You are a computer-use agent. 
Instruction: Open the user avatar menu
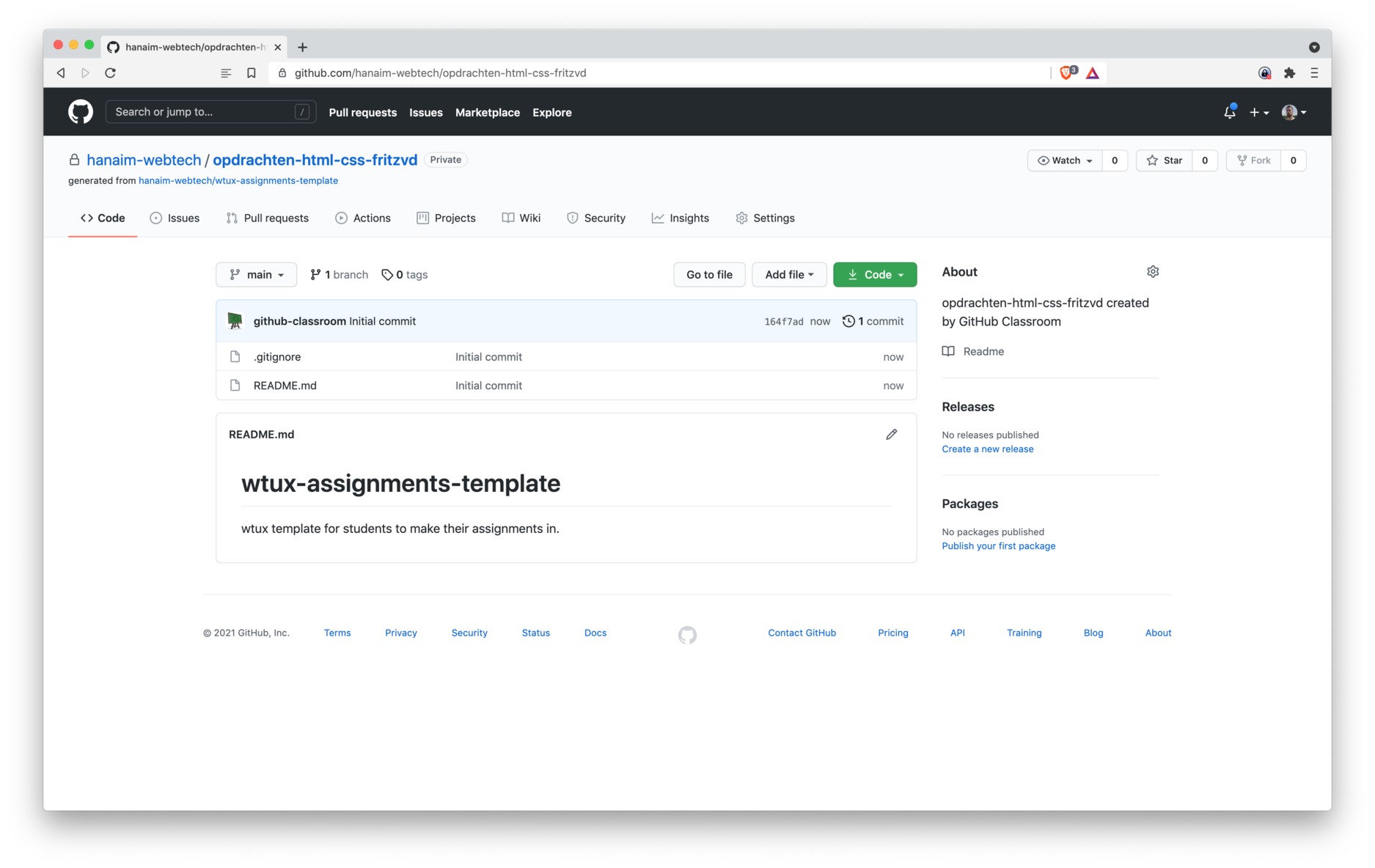click(1294, 112)
